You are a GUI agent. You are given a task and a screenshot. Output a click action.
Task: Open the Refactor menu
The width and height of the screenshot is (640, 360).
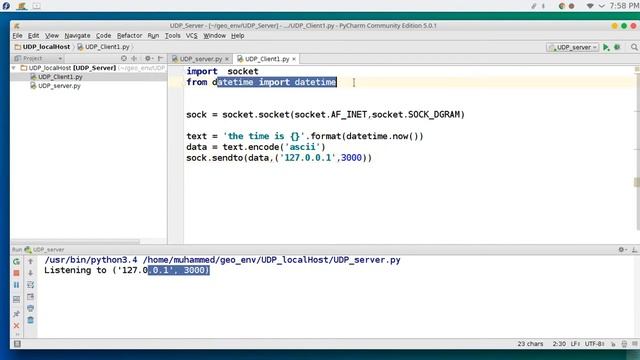coord(129,36)
